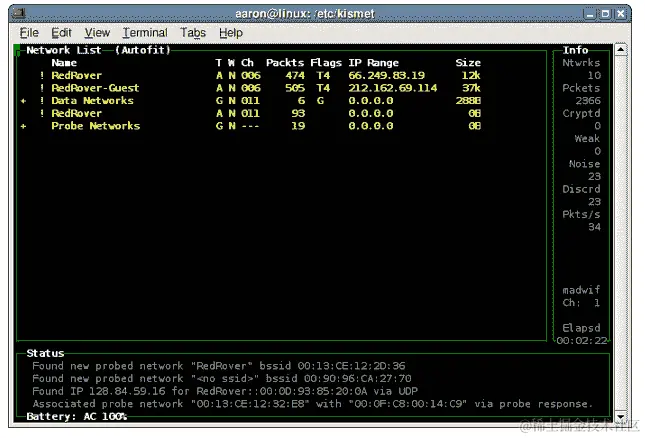Click the Cryptd label in Info panel
The height and width of the screenshot is (438, 645).
click(581, 114)
